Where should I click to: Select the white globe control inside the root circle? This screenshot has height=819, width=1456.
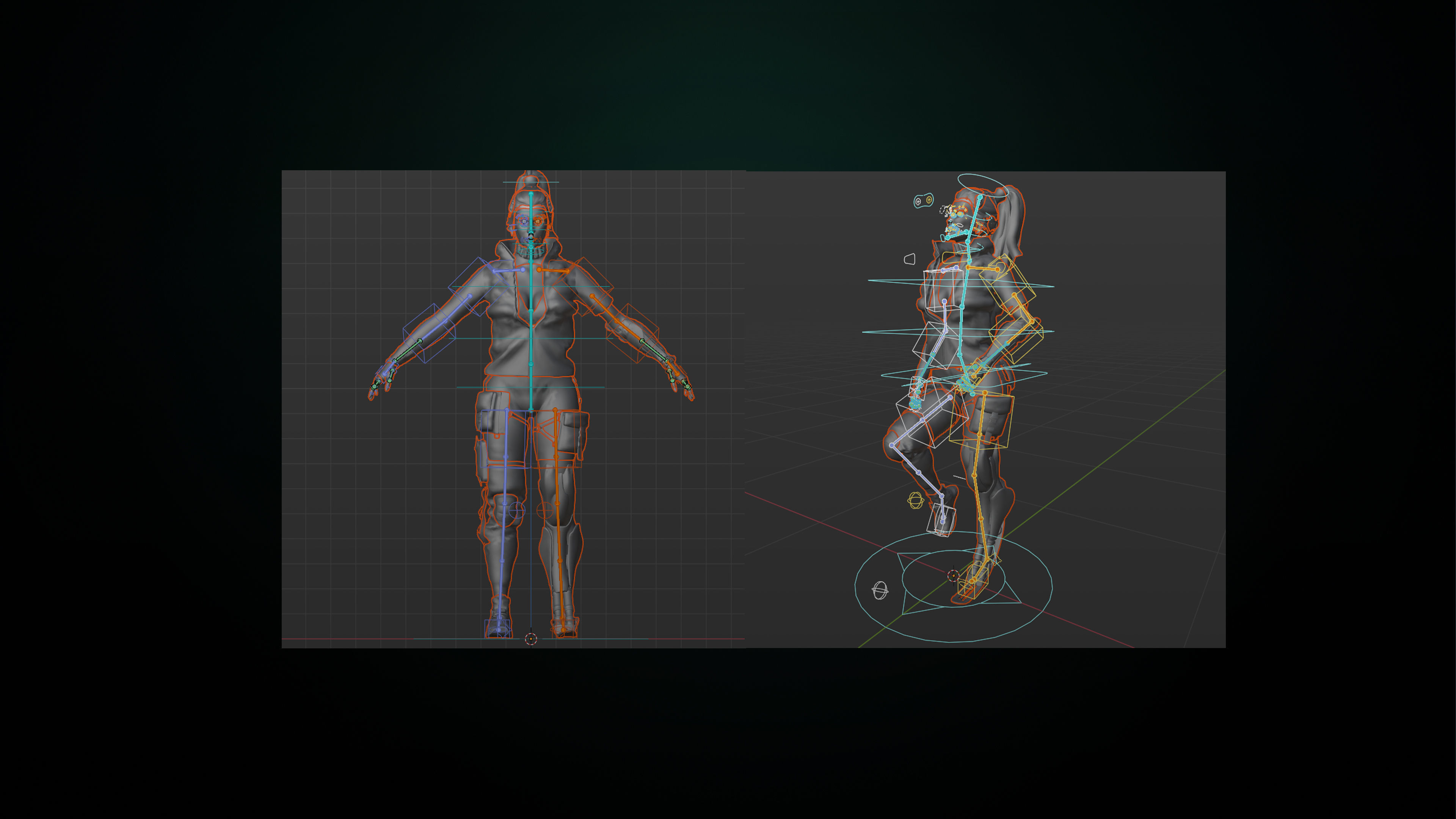(x=880, y=591)
